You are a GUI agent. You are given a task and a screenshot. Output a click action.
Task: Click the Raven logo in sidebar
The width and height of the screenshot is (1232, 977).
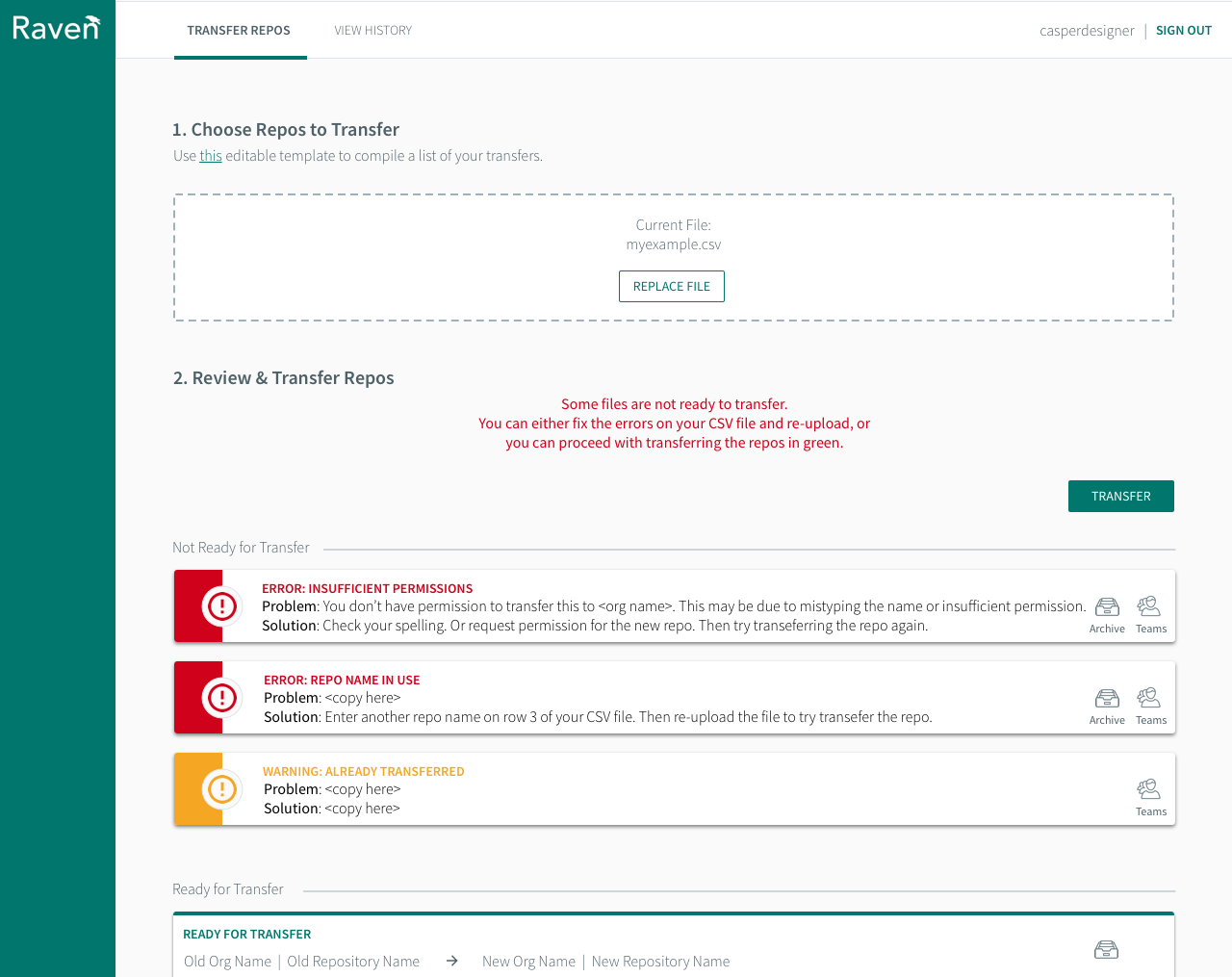click(56, 27)
